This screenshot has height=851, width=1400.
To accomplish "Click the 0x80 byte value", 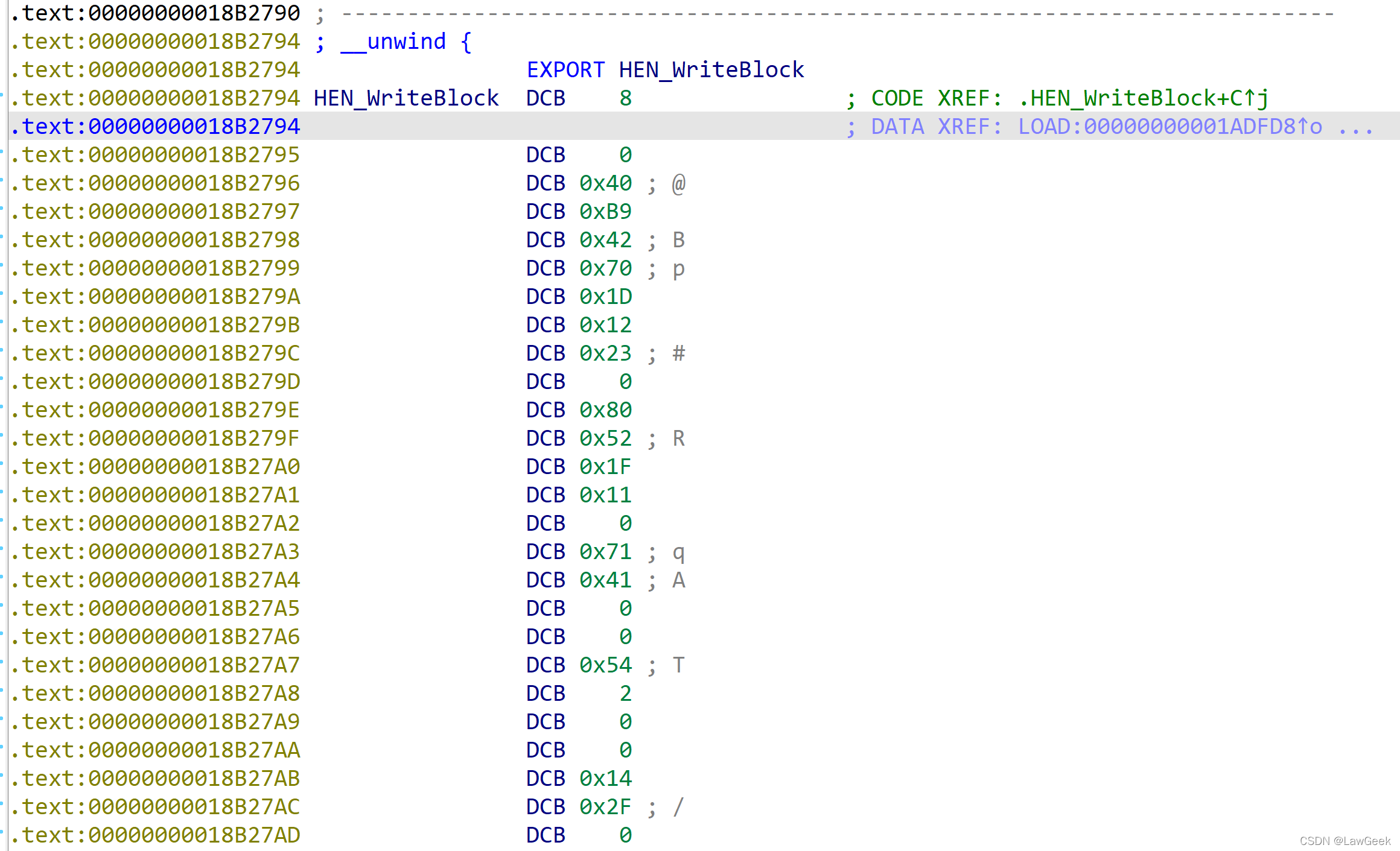I will 605,410.
